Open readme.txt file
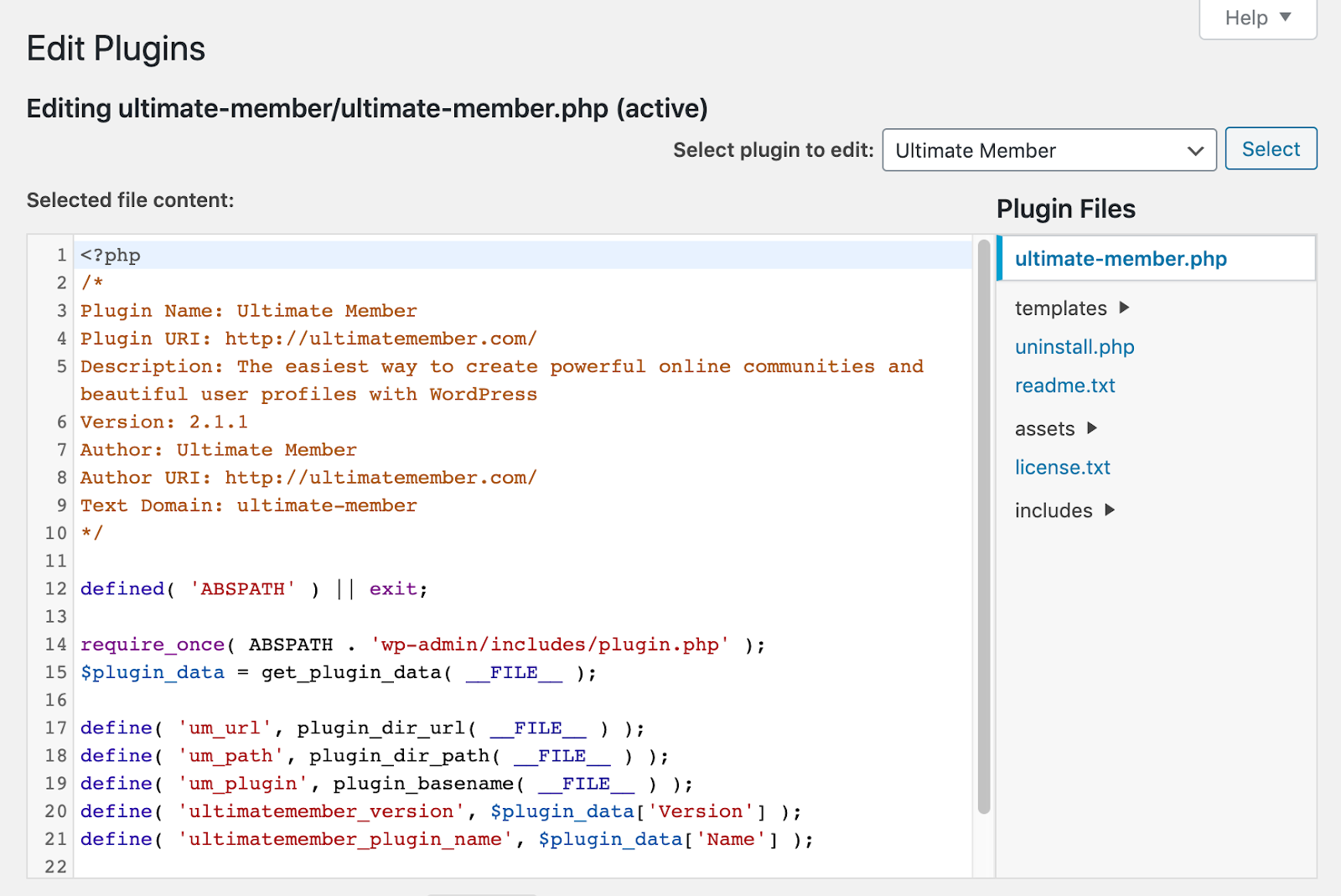 tap(1064, 386)
